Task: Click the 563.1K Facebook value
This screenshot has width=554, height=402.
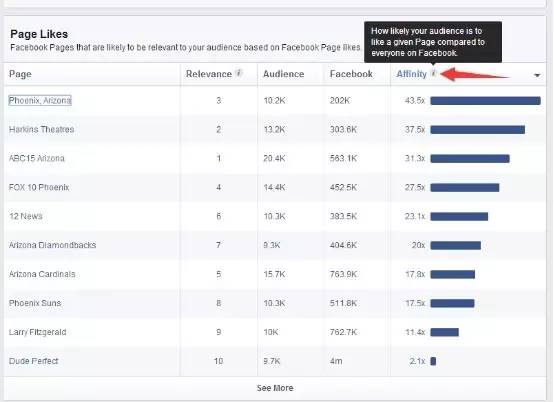Action: click(343, 159)
